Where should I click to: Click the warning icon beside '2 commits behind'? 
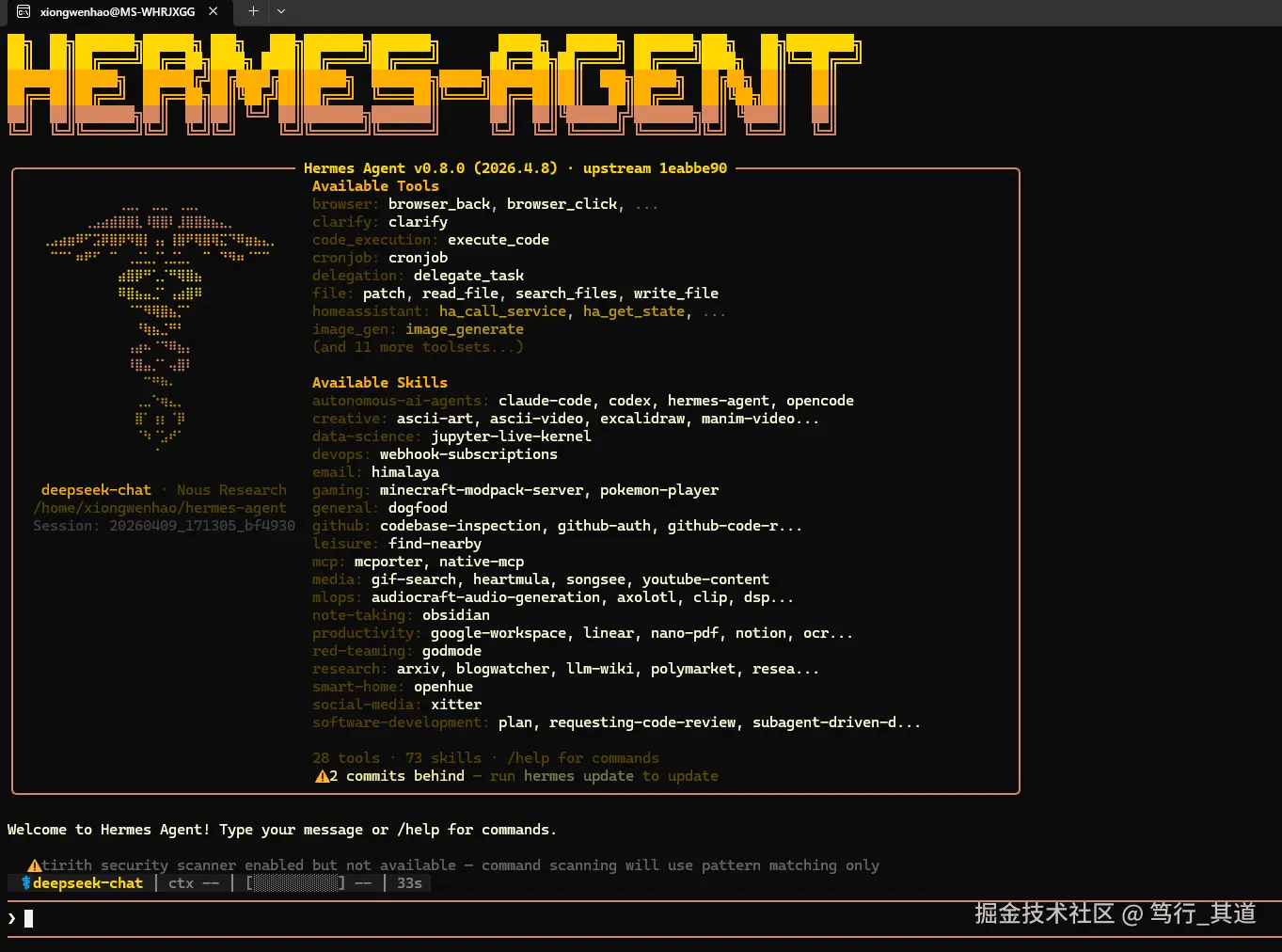pyautogui.click(x=321, y=776)
